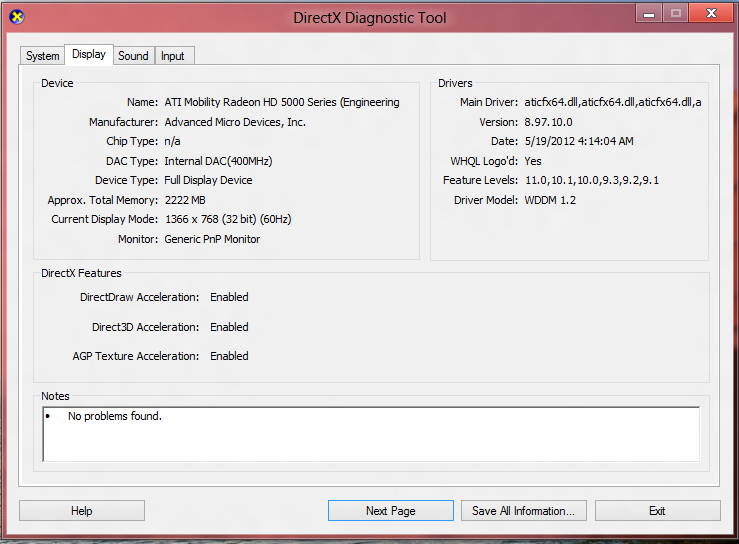Click the Main Driver aticfx64.dll value
The width and height of the screenshot is (739, 544).
click(613, 102)
